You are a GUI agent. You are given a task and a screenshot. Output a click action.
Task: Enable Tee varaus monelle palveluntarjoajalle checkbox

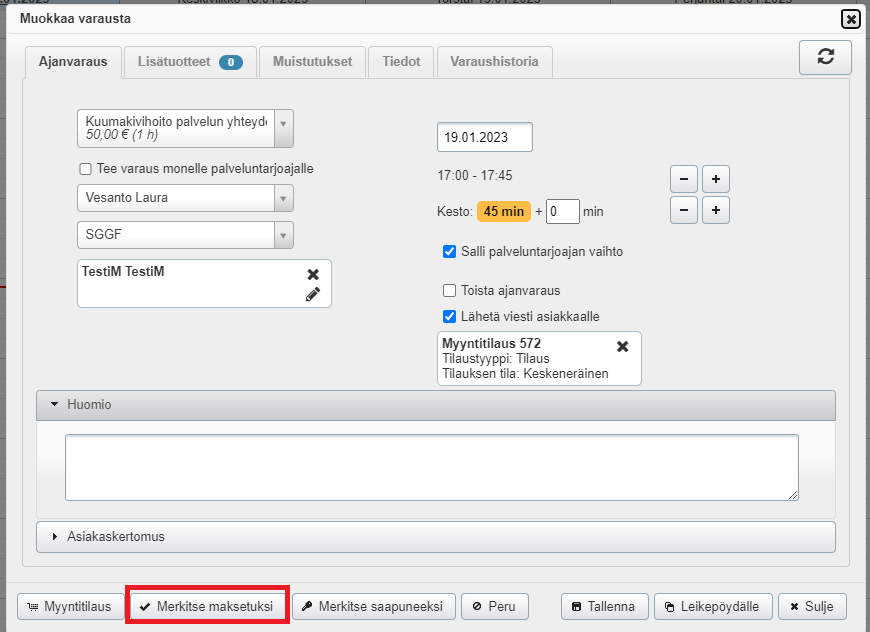tap(85, 169)
